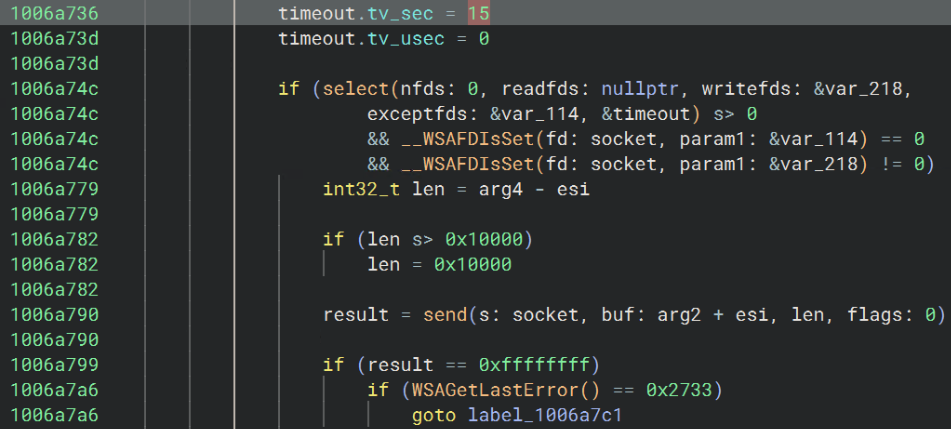Click 0xffffffff in the result comparison
Image resolution: width=951 pixels, height=429 pixels.
click(534, 365)
